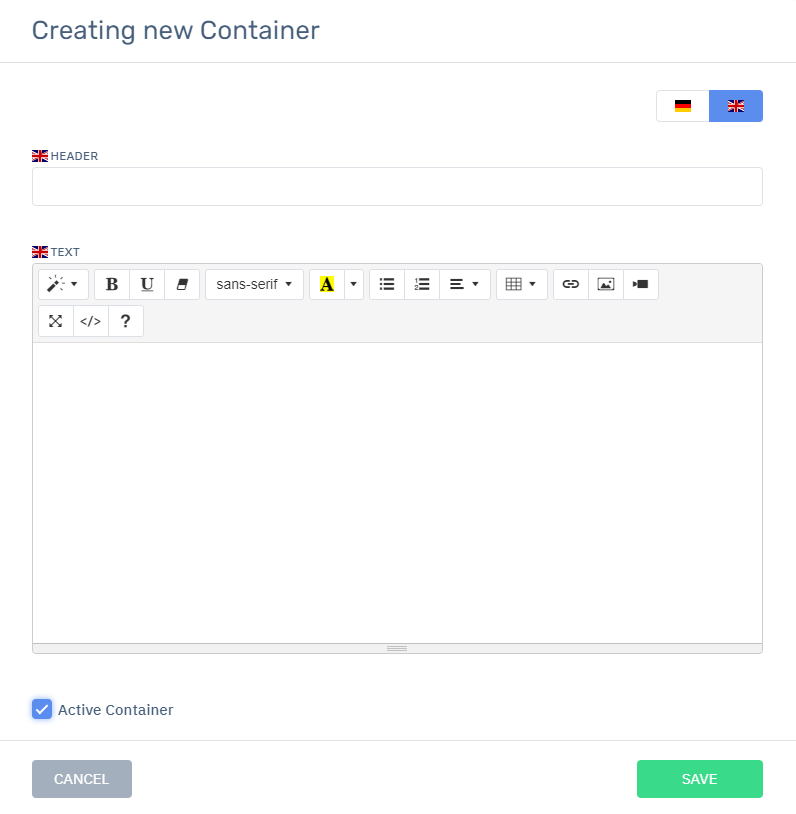796x814 pixels.
Task: Switch to the German language tab
Action: point(683,106)
